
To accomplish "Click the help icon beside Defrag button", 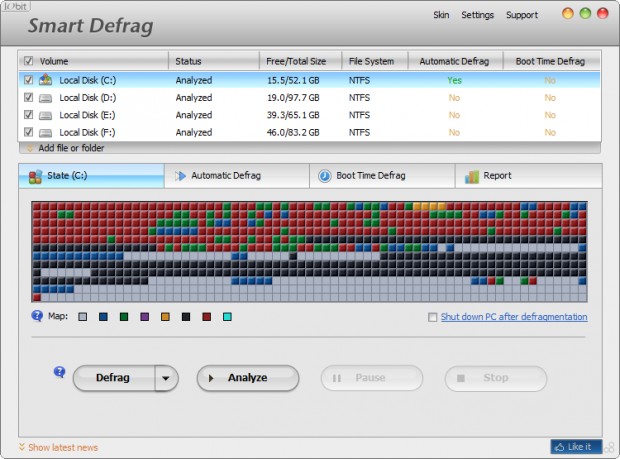I will point(59,372).
